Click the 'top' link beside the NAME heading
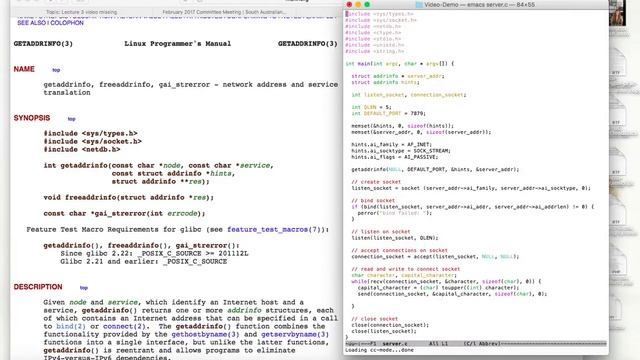 (56, 70)
